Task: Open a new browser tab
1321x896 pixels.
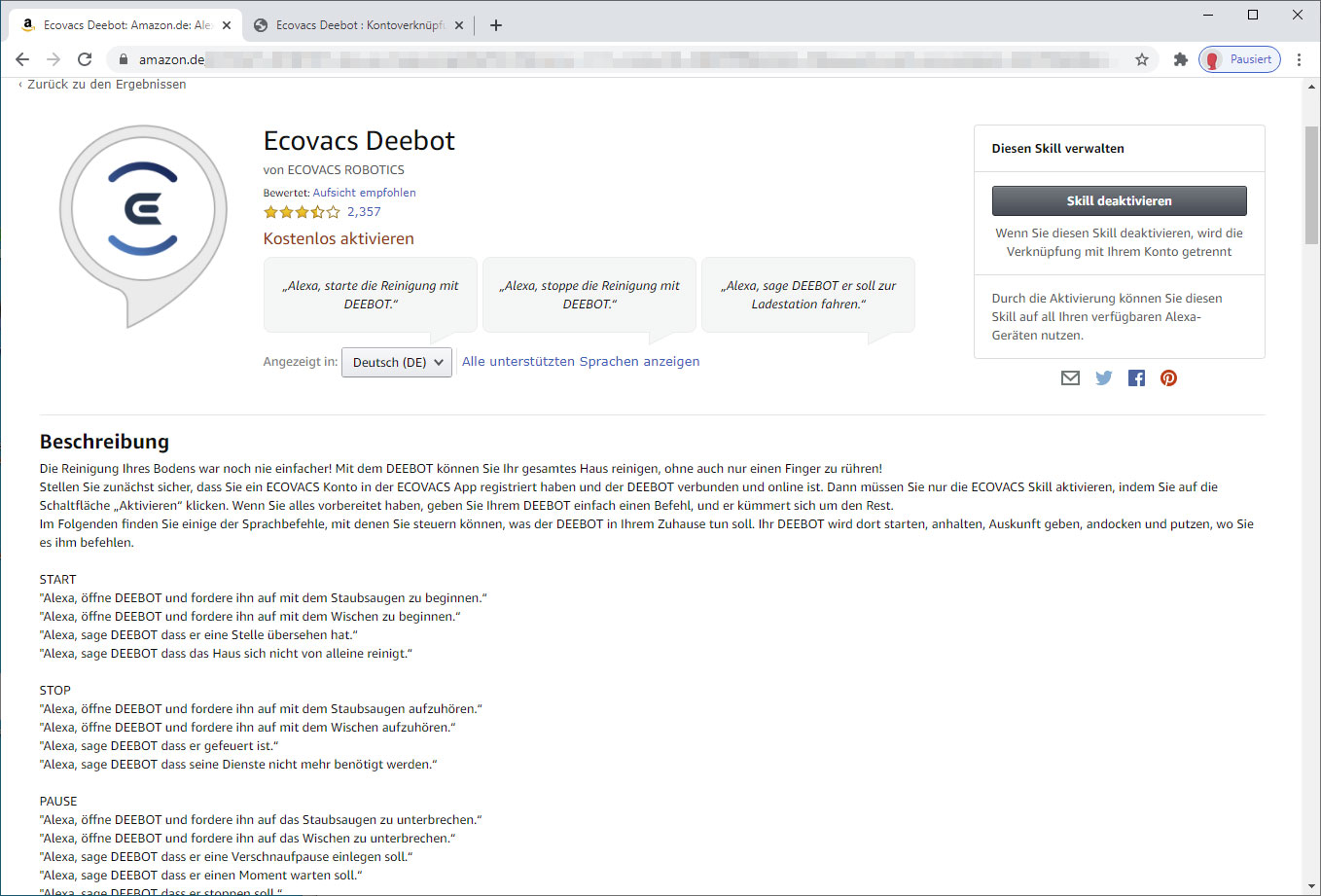Action: [x=496, y=25]
